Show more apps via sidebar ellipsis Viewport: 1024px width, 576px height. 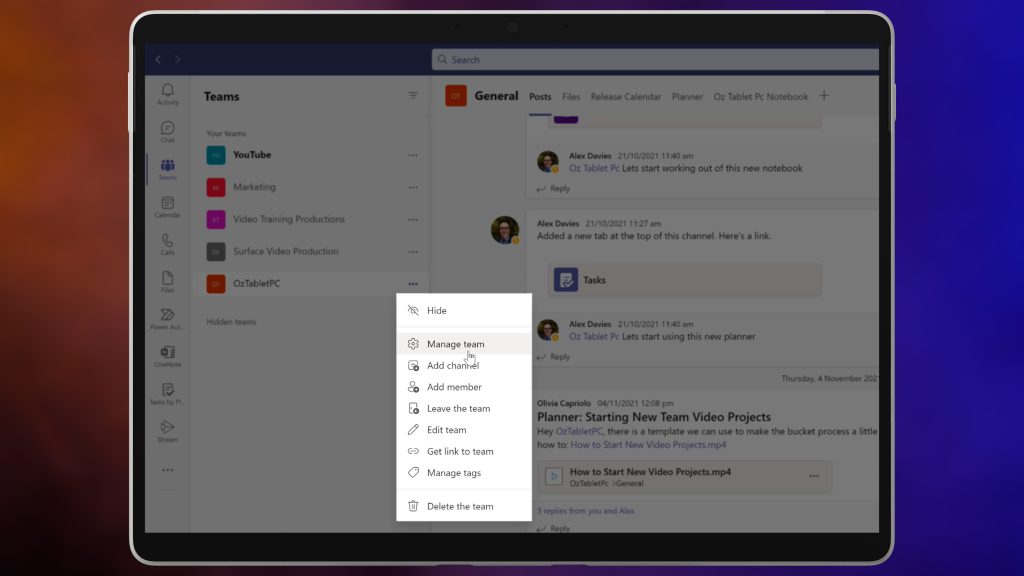[168, 470]
